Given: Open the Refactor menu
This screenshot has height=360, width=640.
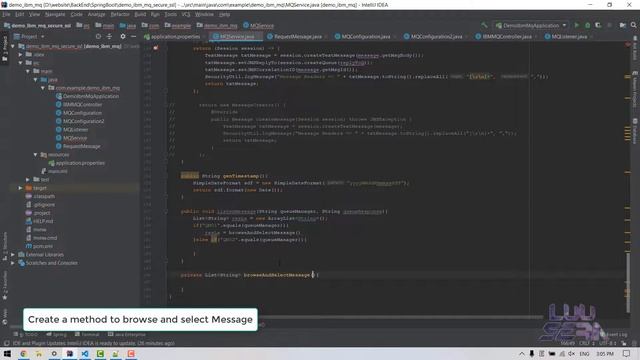Looking at the screenshot, I should click(120, 14).
